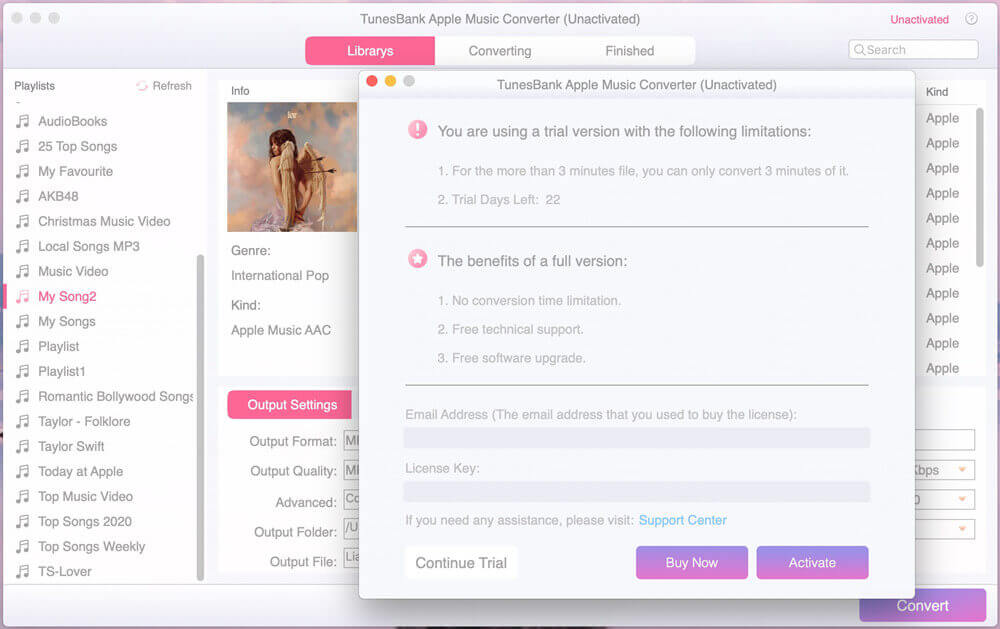Click the music note icon beside TS-Lover
The height and width of the screenshot is (629, 1000).
point(22,572)
